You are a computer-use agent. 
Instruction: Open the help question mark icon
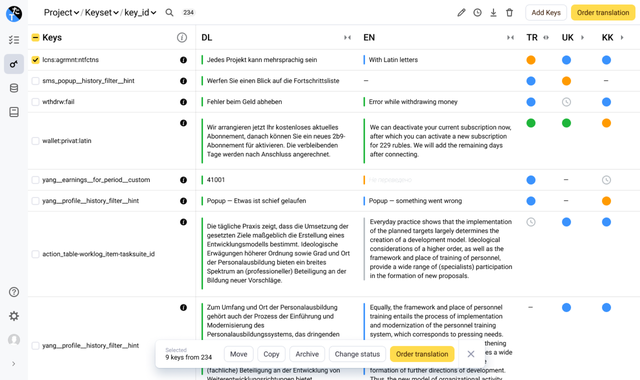coord(14,292)
